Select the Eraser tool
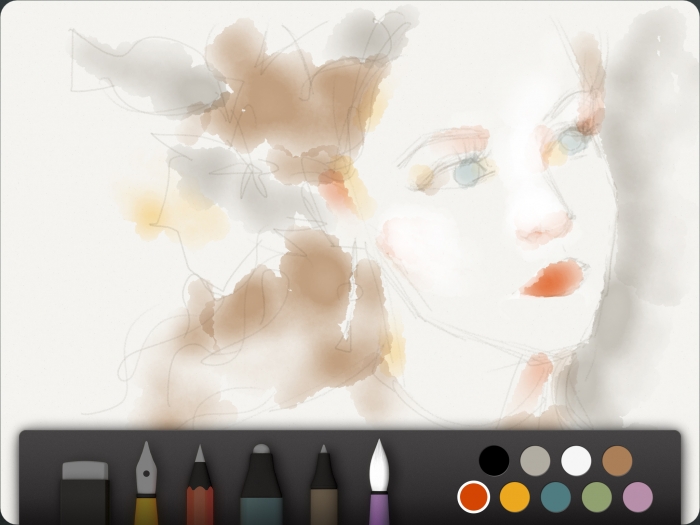Image resolution: width=700 pixels, height=525 pixels. tap(84, 488)
